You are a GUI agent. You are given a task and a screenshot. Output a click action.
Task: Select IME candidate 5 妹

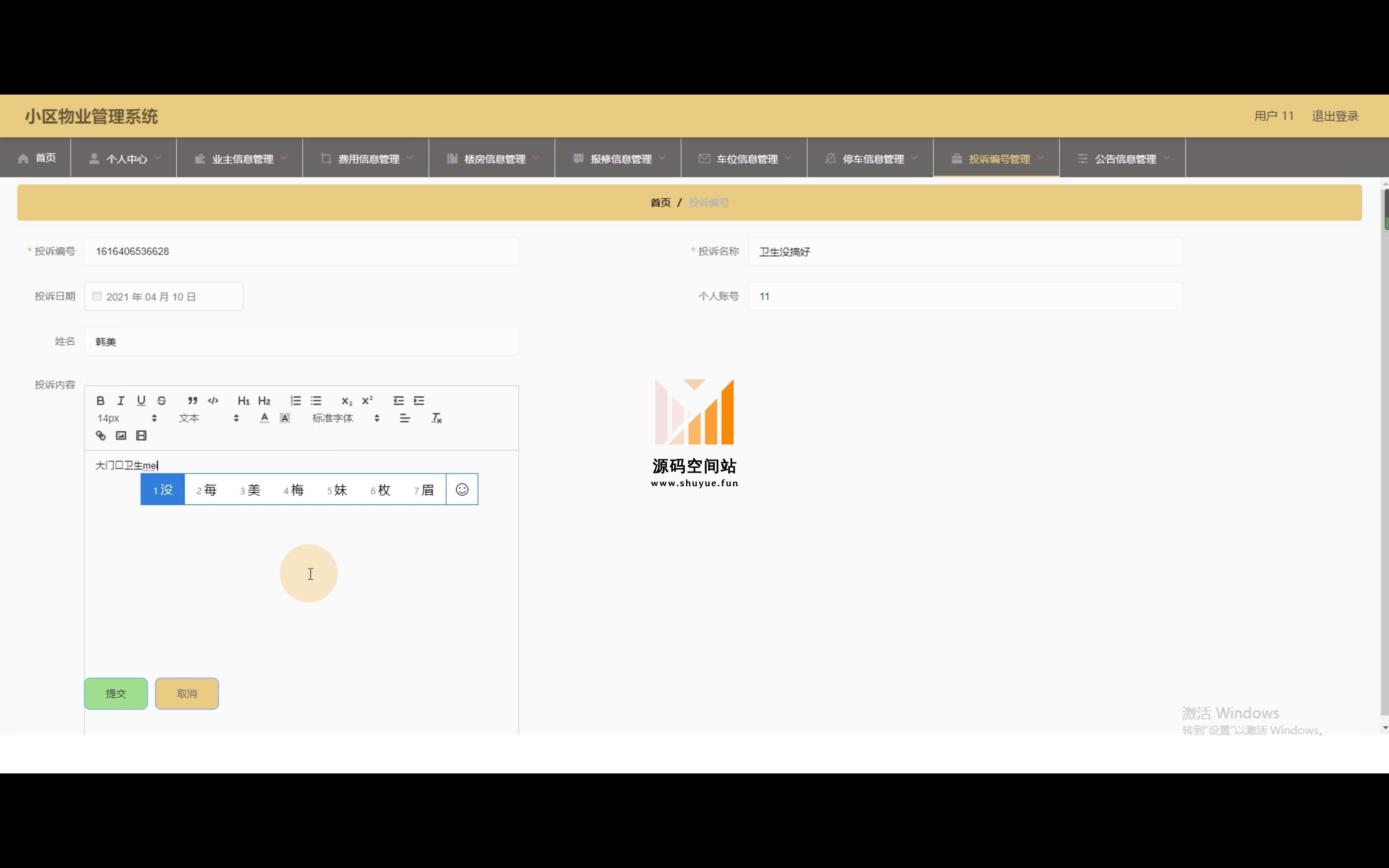point(337,490)
